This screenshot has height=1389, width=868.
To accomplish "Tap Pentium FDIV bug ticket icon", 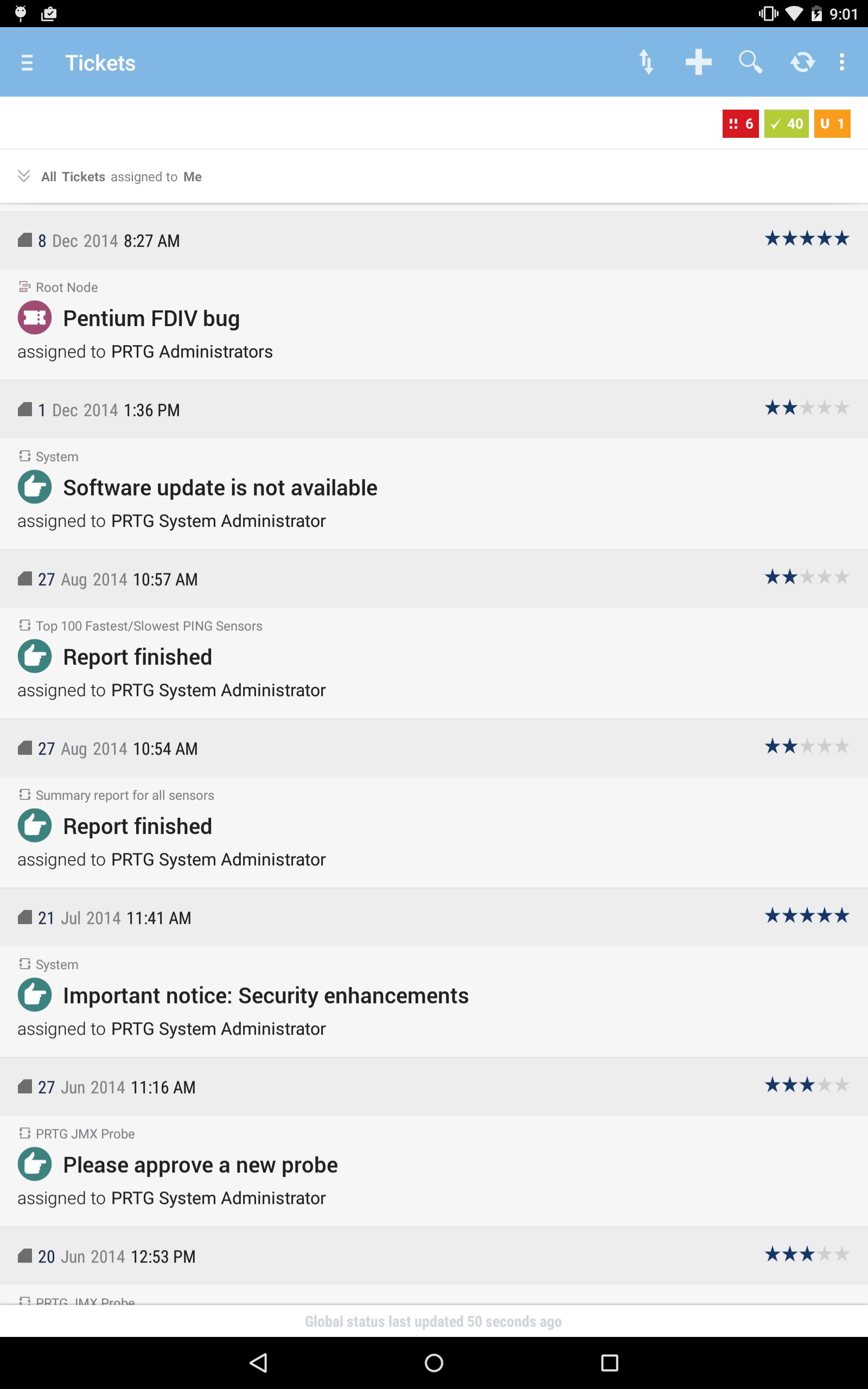I will coord(34,317).
